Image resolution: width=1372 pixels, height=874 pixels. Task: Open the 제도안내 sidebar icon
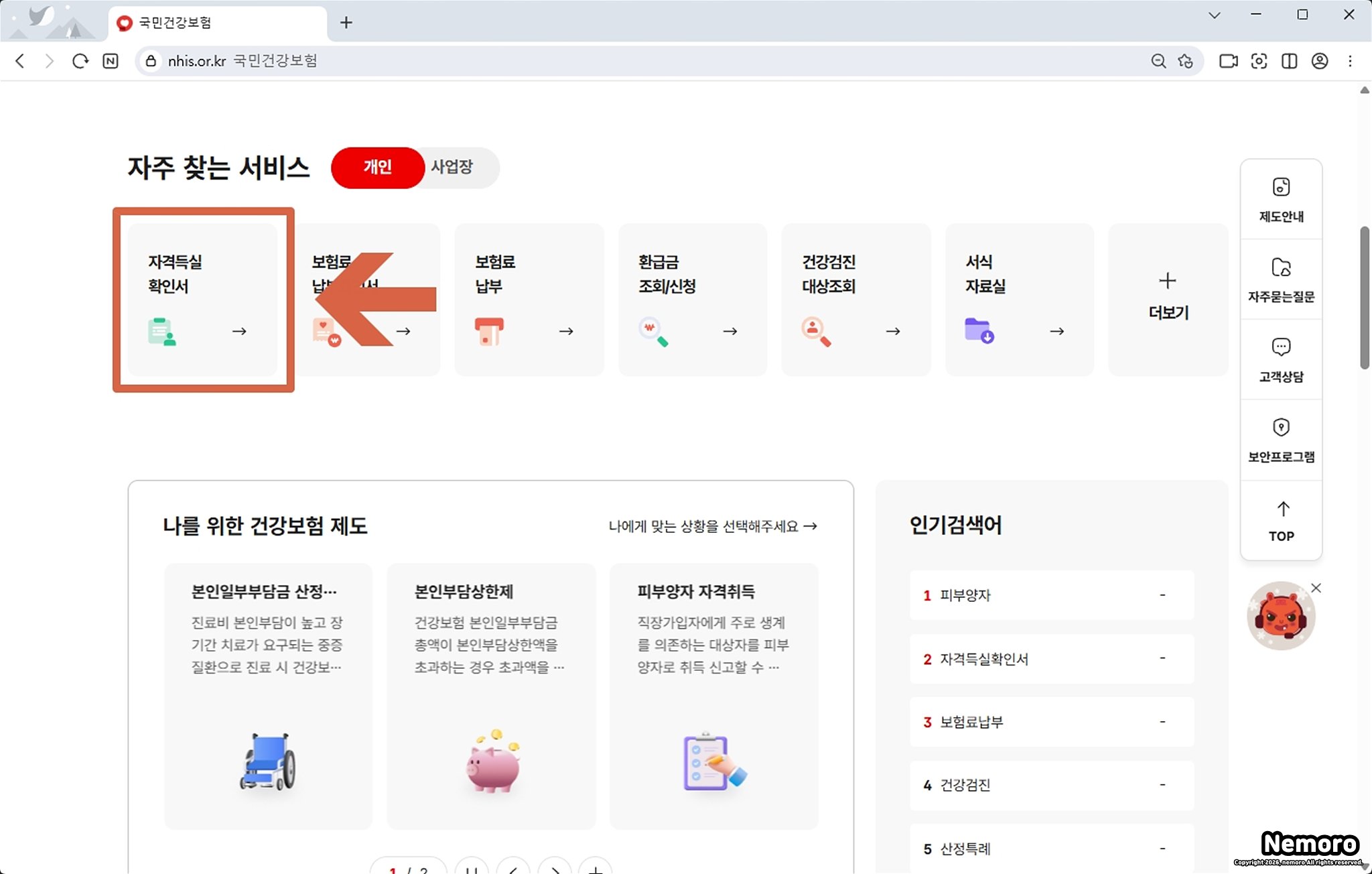1281,199
